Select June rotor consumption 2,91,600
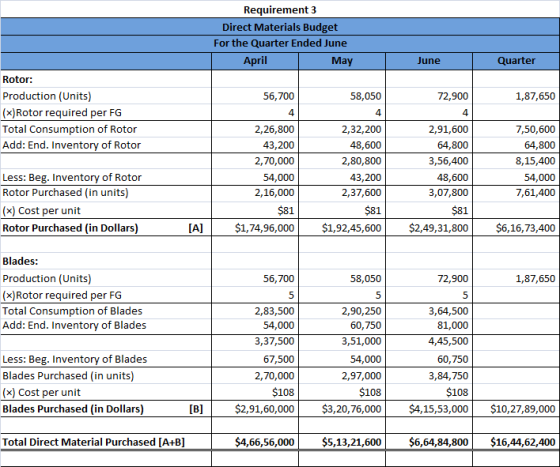The image size is (560, 467). click(x=448, y=129)
